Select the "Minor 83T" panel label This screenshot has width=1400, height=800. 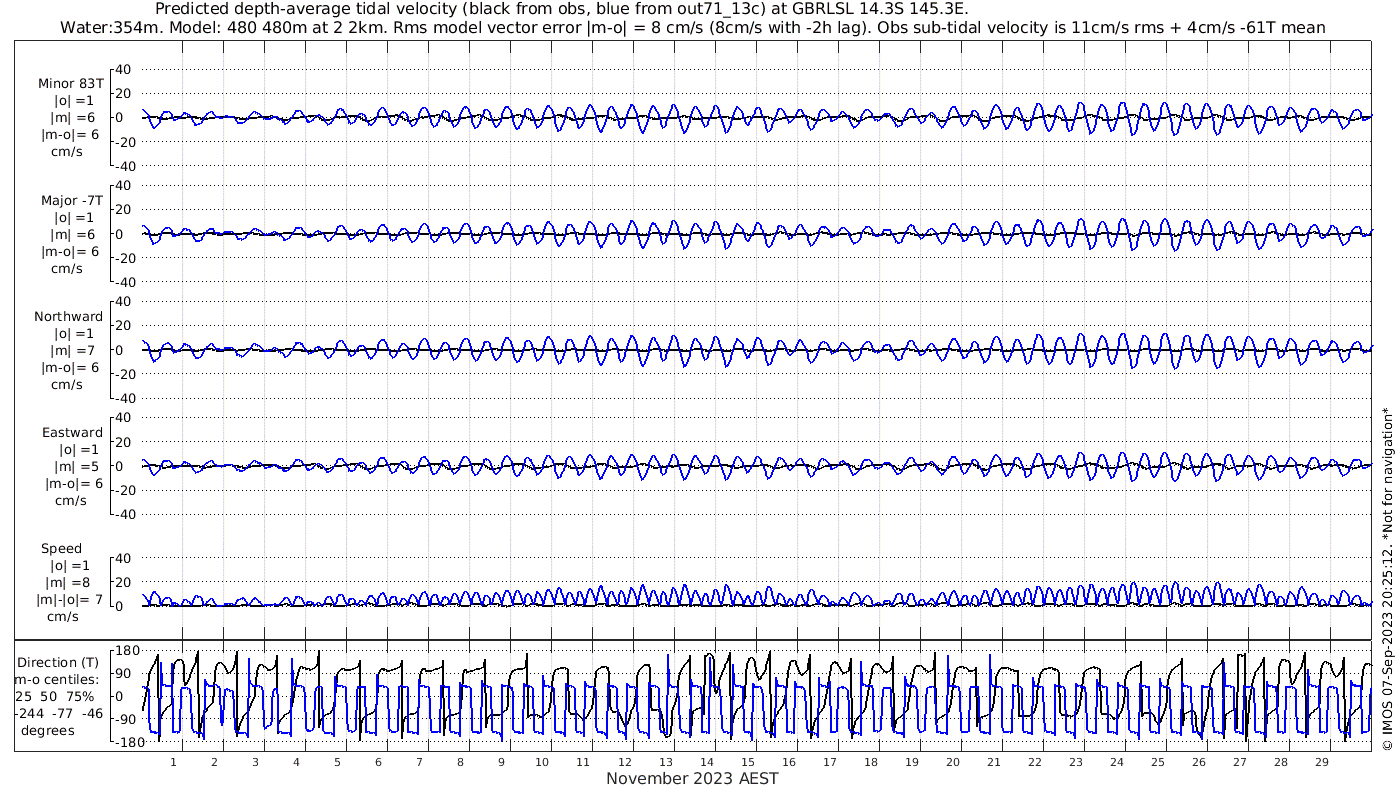click(70, 84)
